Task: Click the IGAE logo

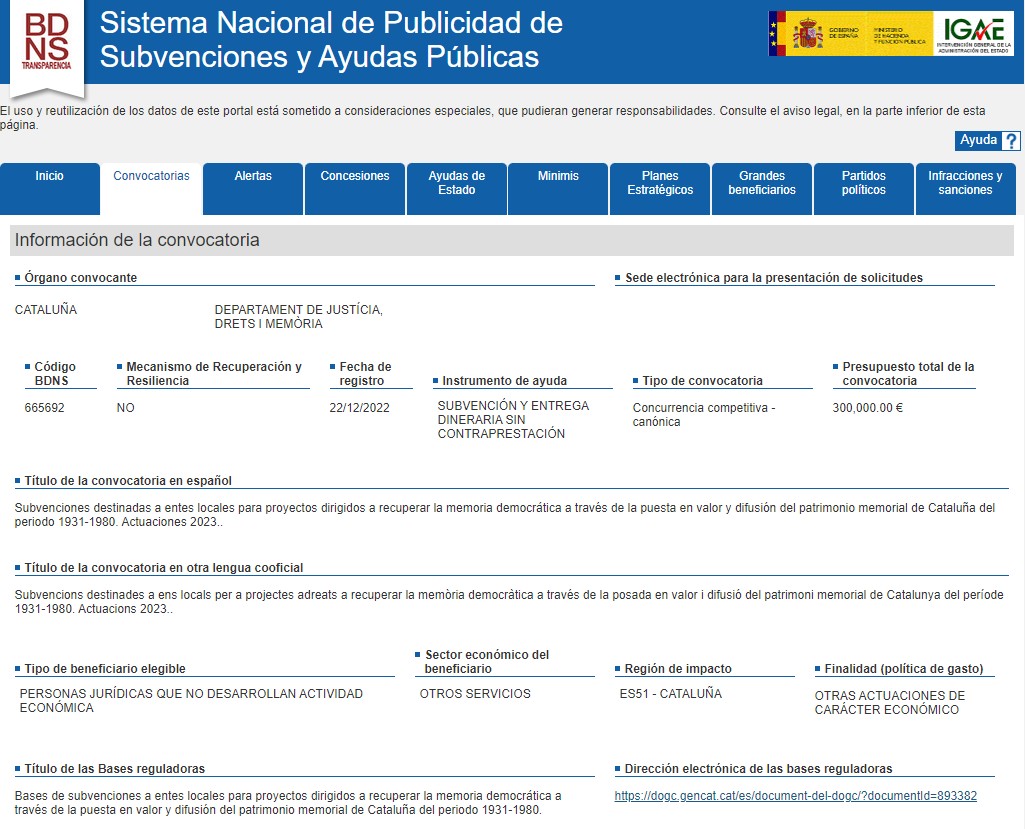Action: click(972, 34)
